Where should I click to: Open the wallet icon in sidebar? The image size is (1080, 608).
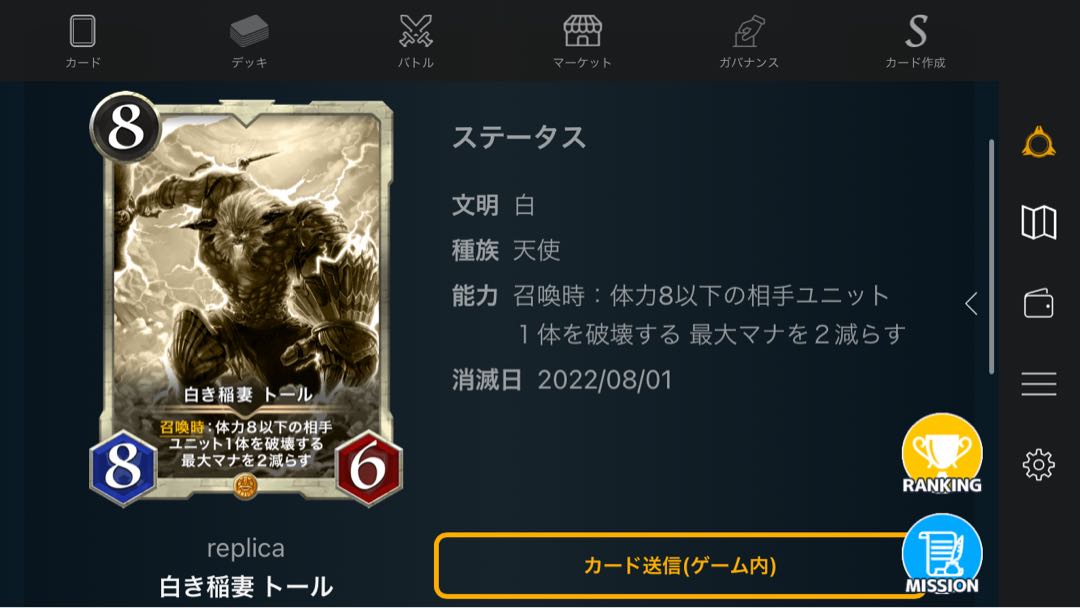coord(1039,303)
